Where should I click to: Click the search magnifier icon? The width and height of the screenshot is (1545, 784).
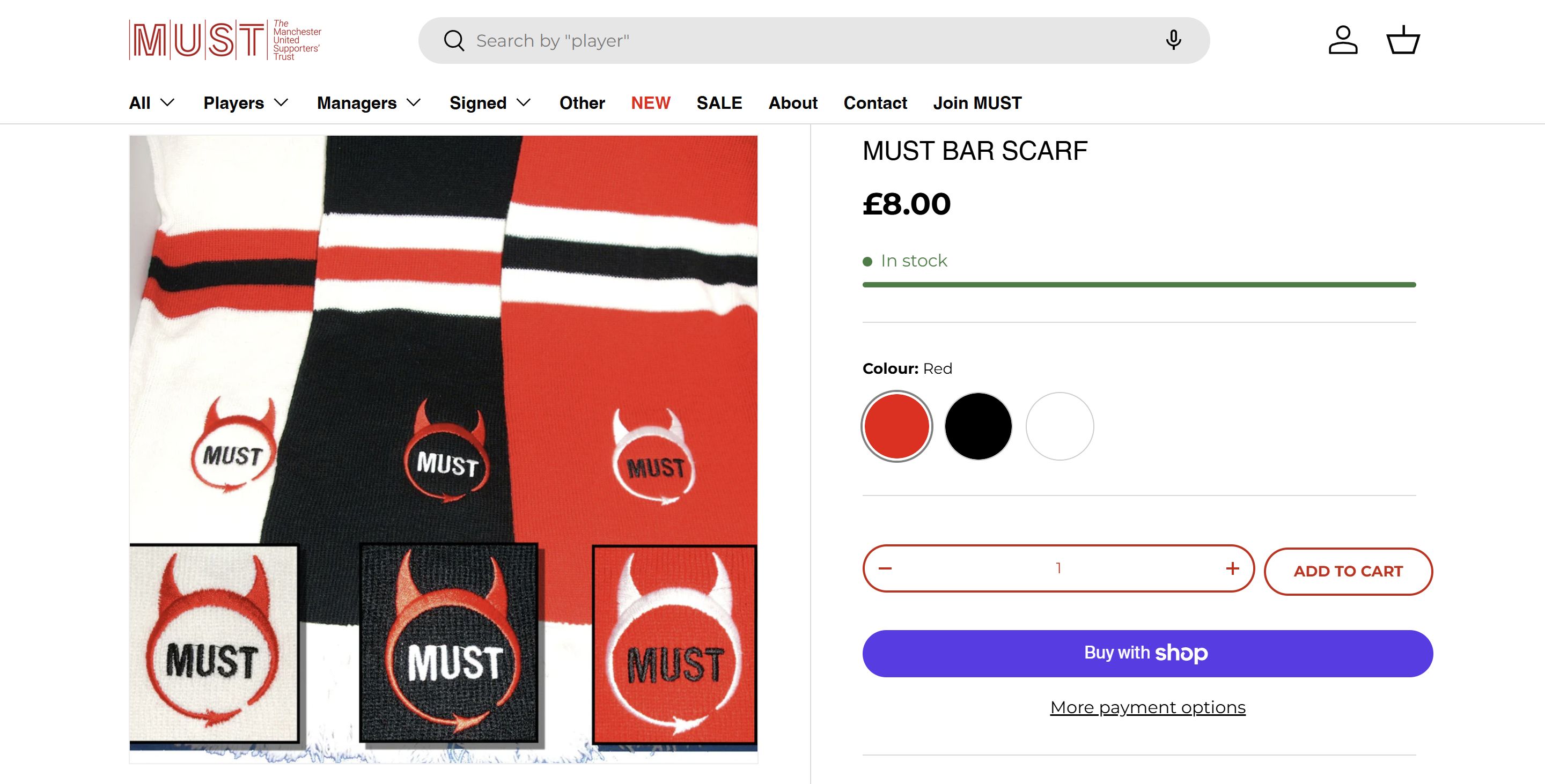point(454,41)
